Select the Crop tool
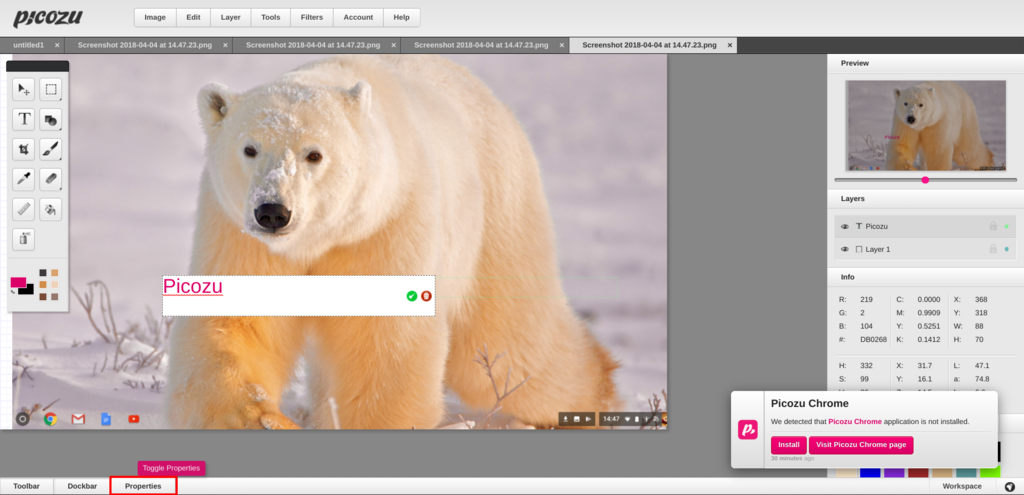 [x=24, y=150]
